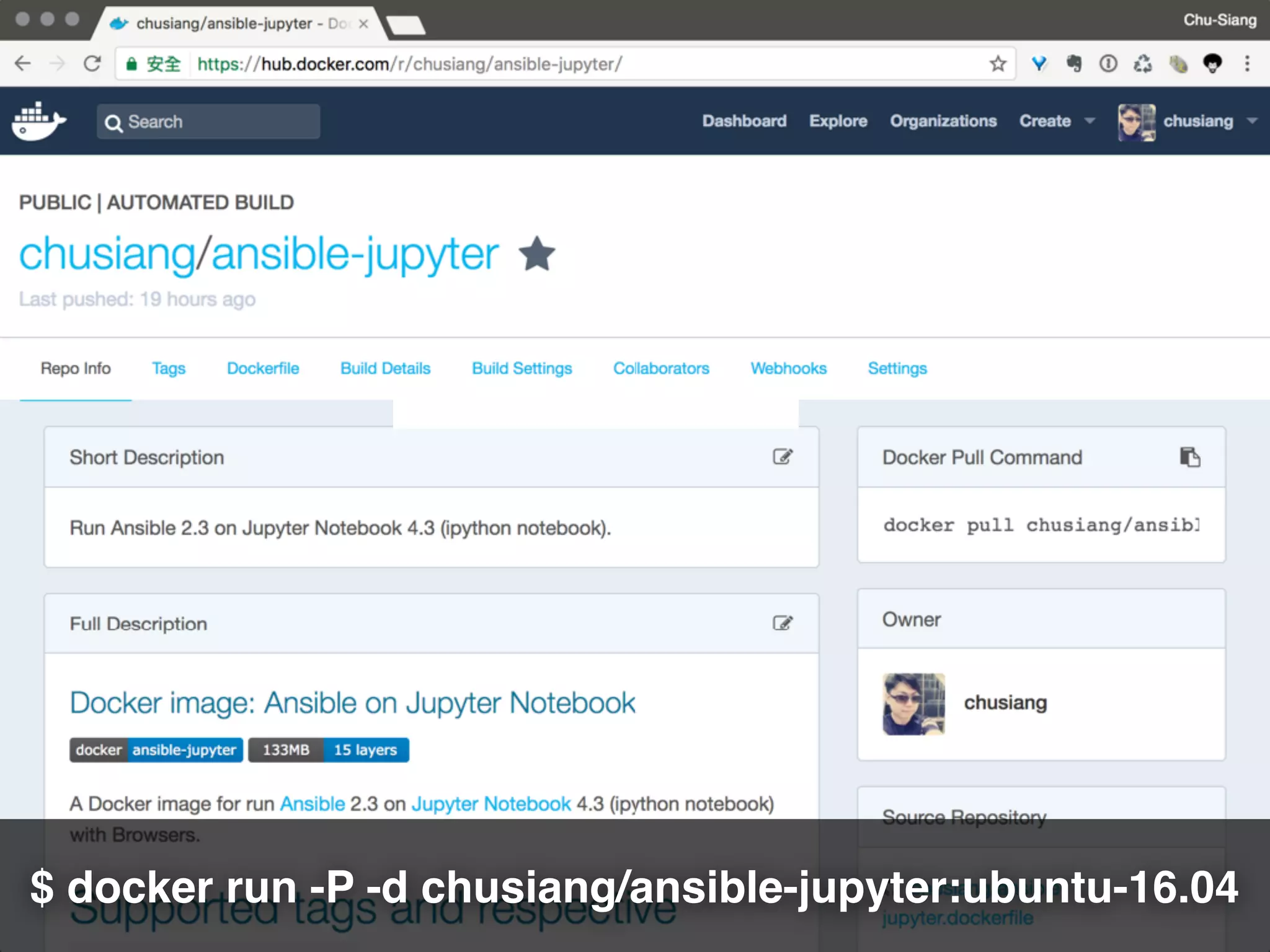Star the chusiang/ansible-jupyter repository
1270x952 pixels.
tap(537, 254)
